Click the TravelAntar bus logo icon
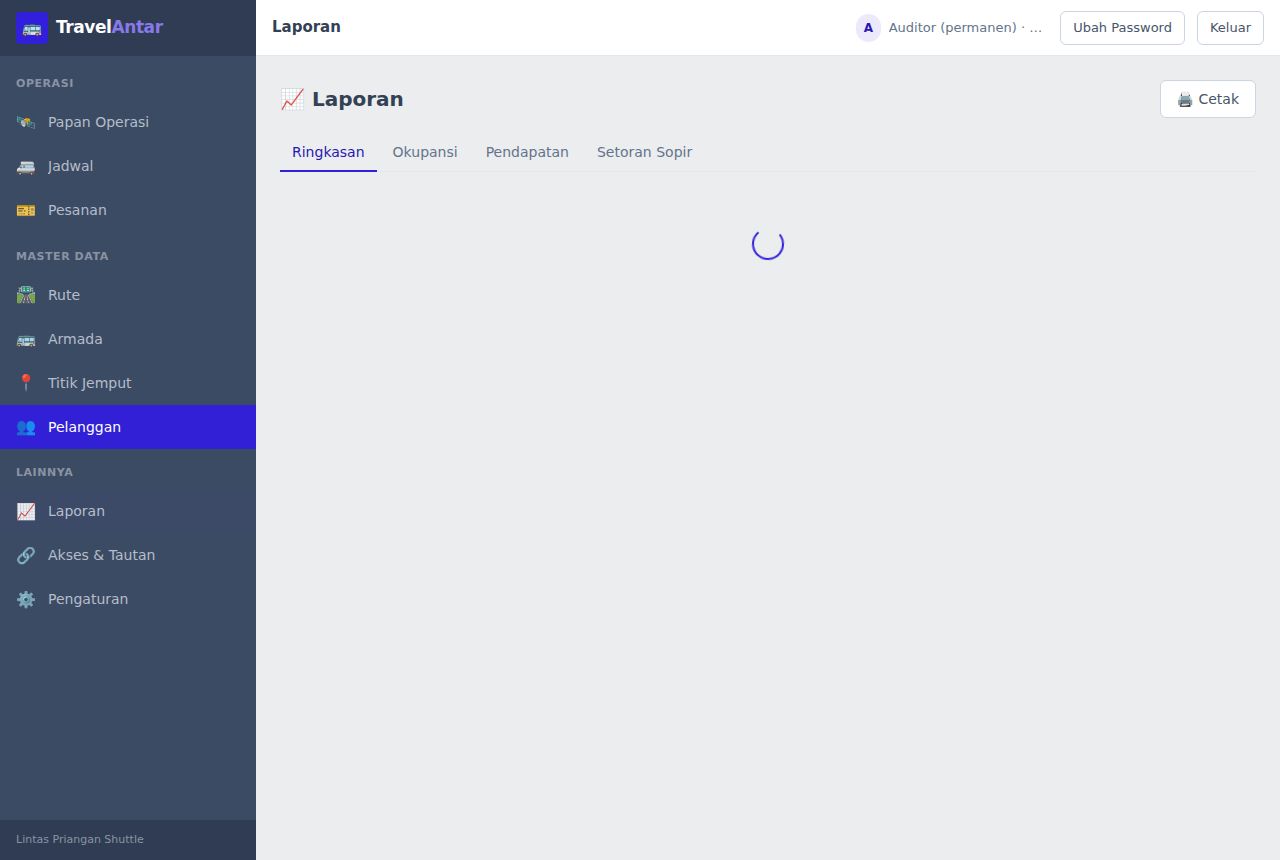Viewport: 1280px width, 860px height. pyautogui.click(x=32, y=28)
